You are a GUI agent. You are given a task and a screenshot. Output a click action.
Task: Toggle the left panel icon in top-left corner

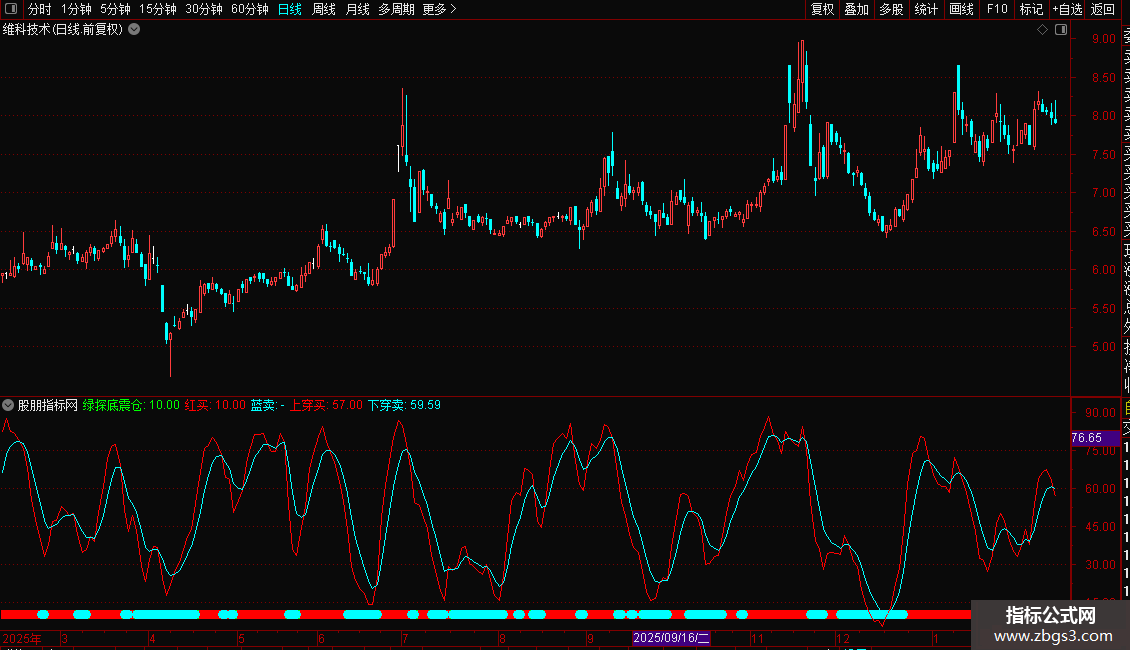point(11,9)
